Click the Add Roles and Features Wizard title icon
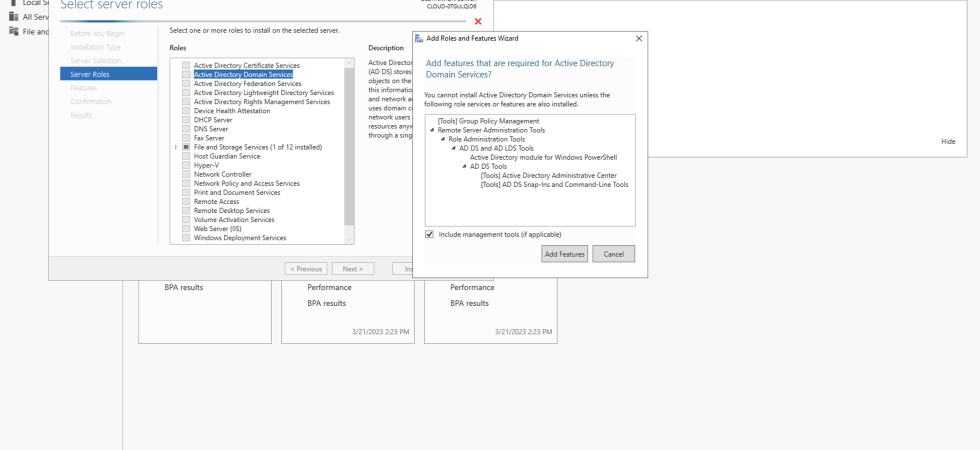 [419, 38]
